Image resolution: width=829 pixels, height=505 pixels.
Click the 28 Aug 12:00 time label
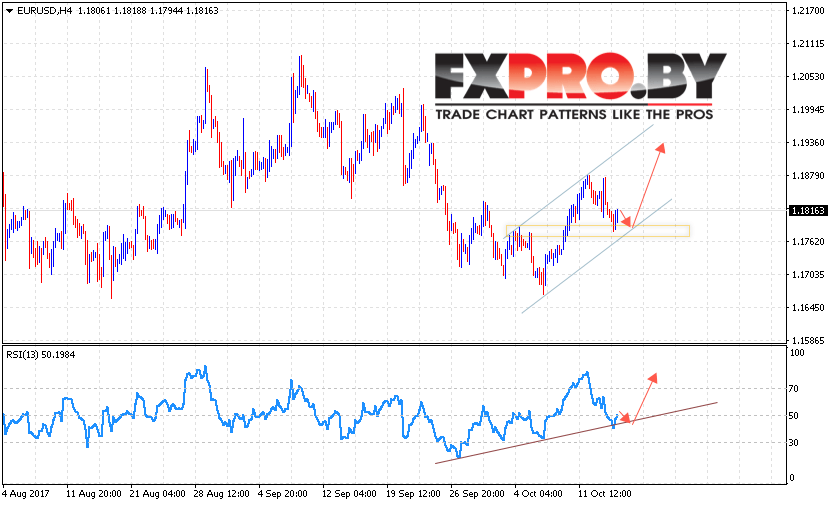pyautogui.click(x=222, y=494)
